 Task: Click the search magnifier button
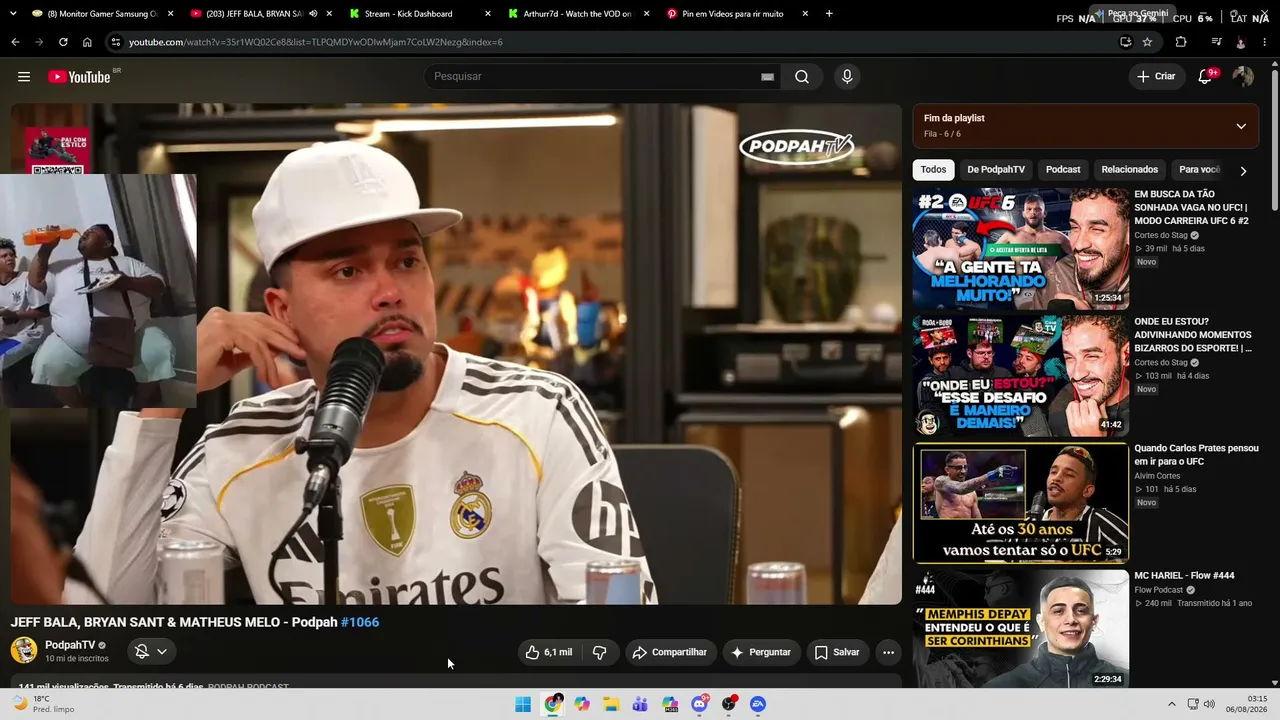click(802, 77)
